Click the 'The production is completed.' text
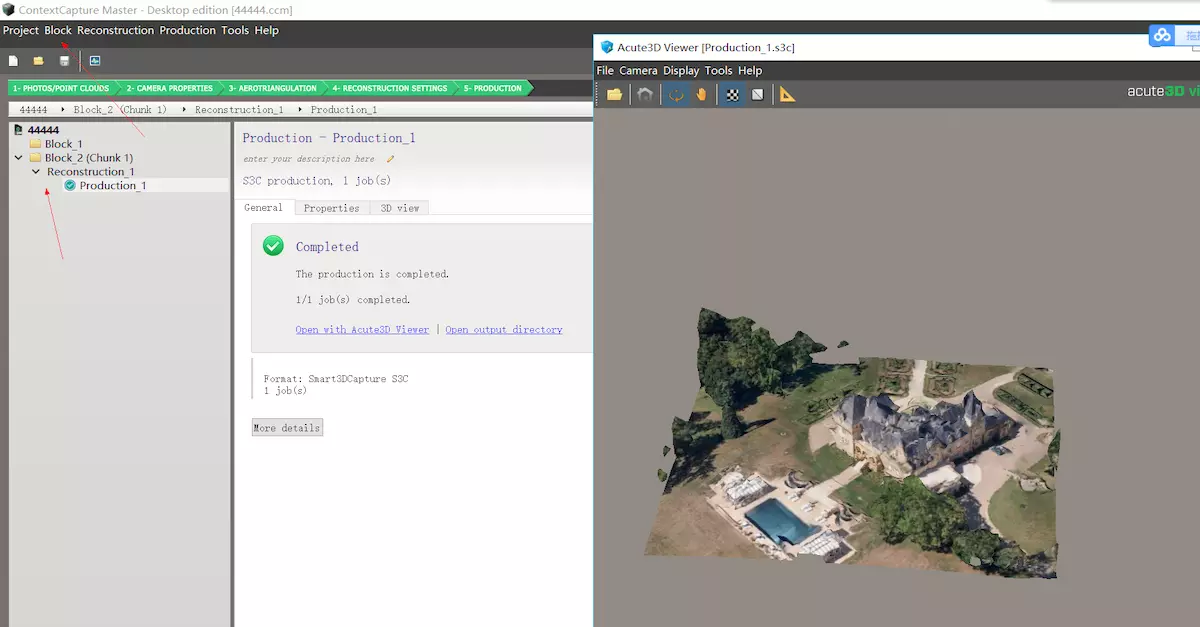The height and width of the screenshot is (627, 1200). tap(372, 274)
